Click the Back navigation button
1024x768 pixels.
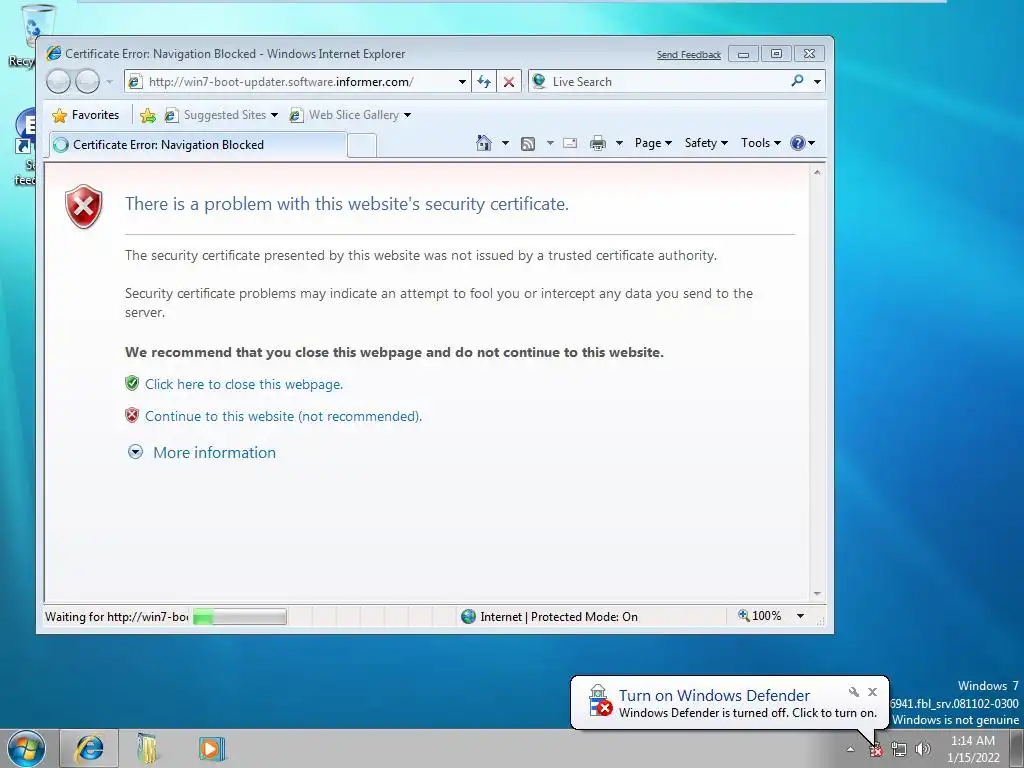[58, 82]
